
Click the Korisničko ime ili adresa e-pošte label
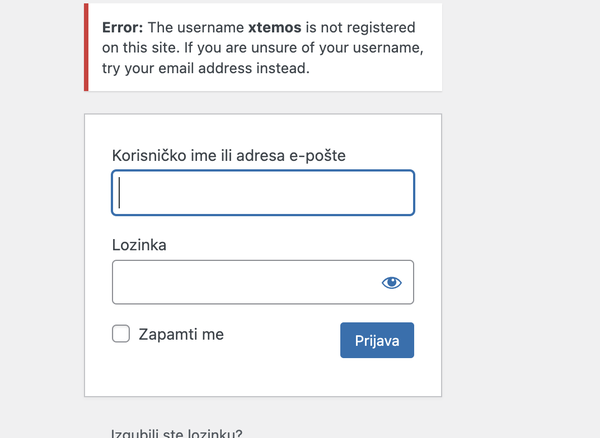point(229,156)
